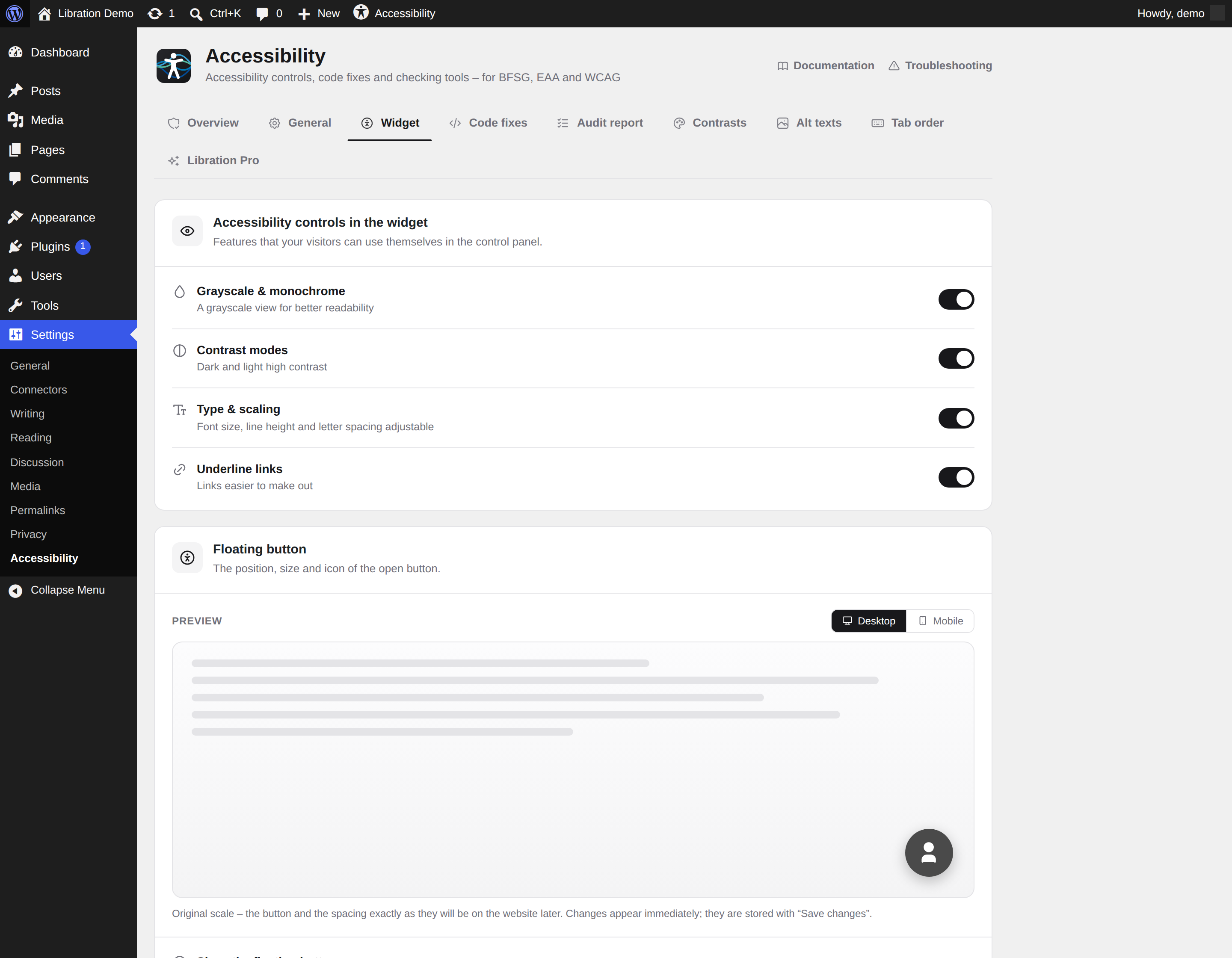Click the comments bubble icon in admin bar
The height and width of the screenshot is (958, 1232).
262,14
